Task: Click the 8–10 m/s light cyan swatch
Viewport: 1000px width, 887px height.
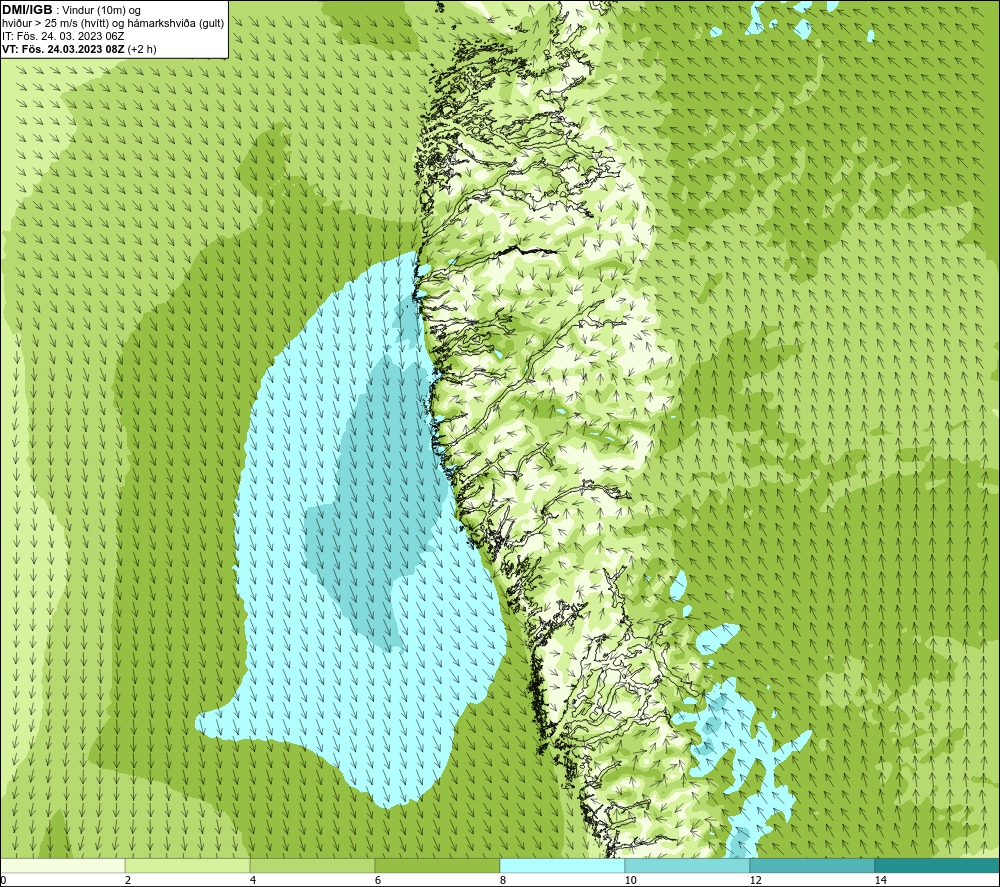Action: [562, 865]
